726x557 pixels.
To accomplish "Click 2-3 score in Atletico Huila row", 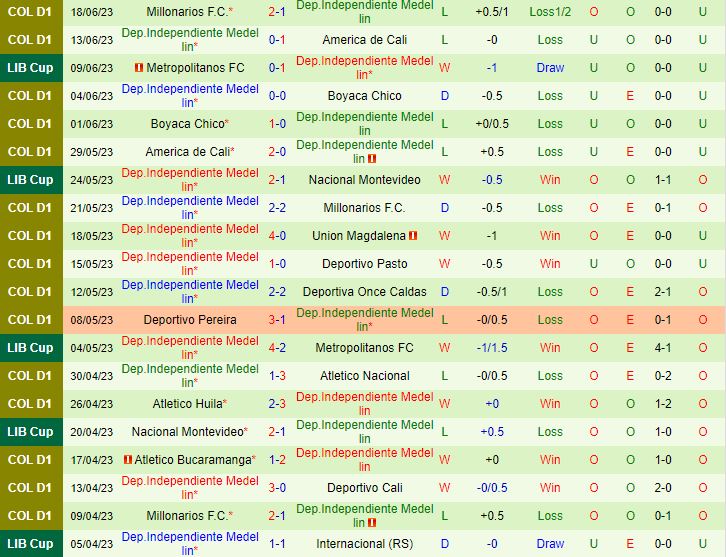I will [277, 404].
